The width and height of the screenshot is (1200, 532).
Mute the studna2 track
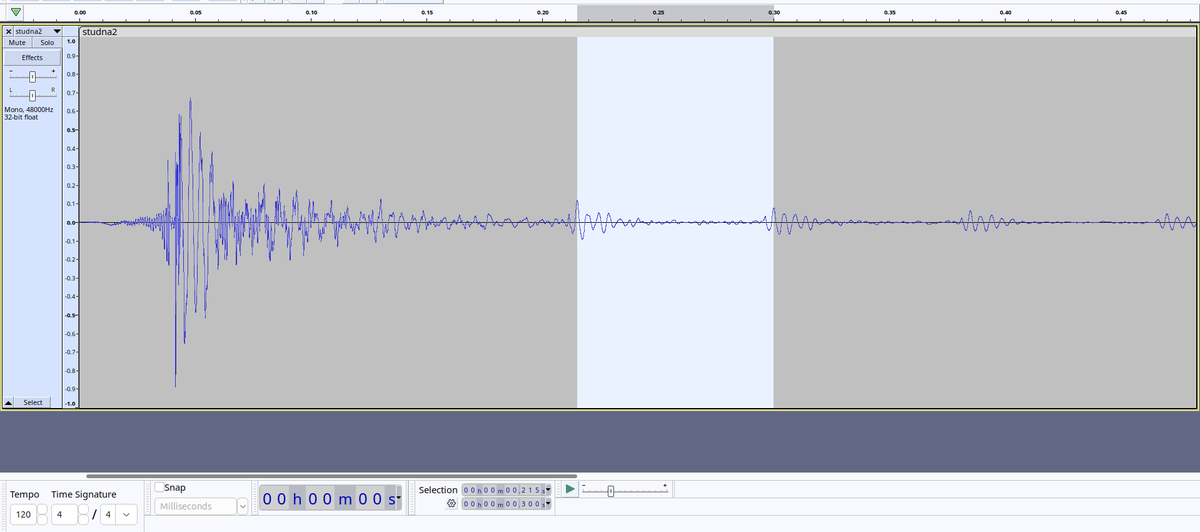coord(18,43)
